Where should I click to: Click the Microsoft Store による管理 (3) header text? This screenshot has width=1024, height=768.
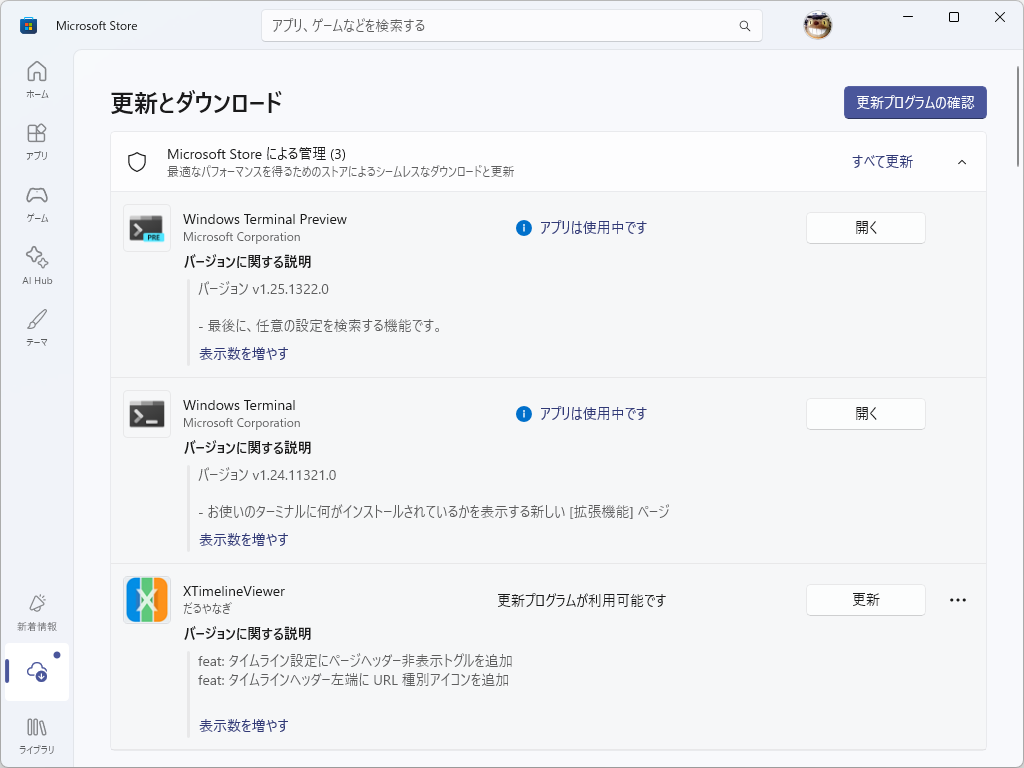(256, 154)
